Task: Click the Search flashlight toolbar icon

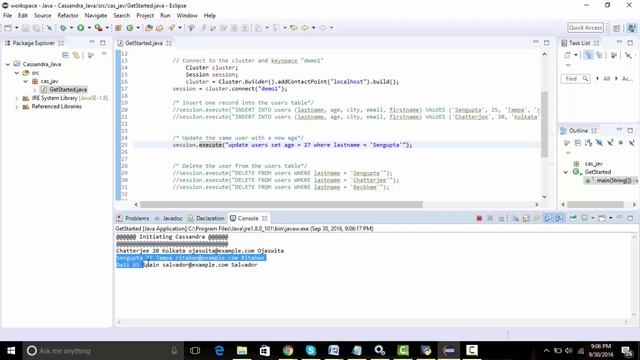Action: pyautogui.click(x=171, y=28)
